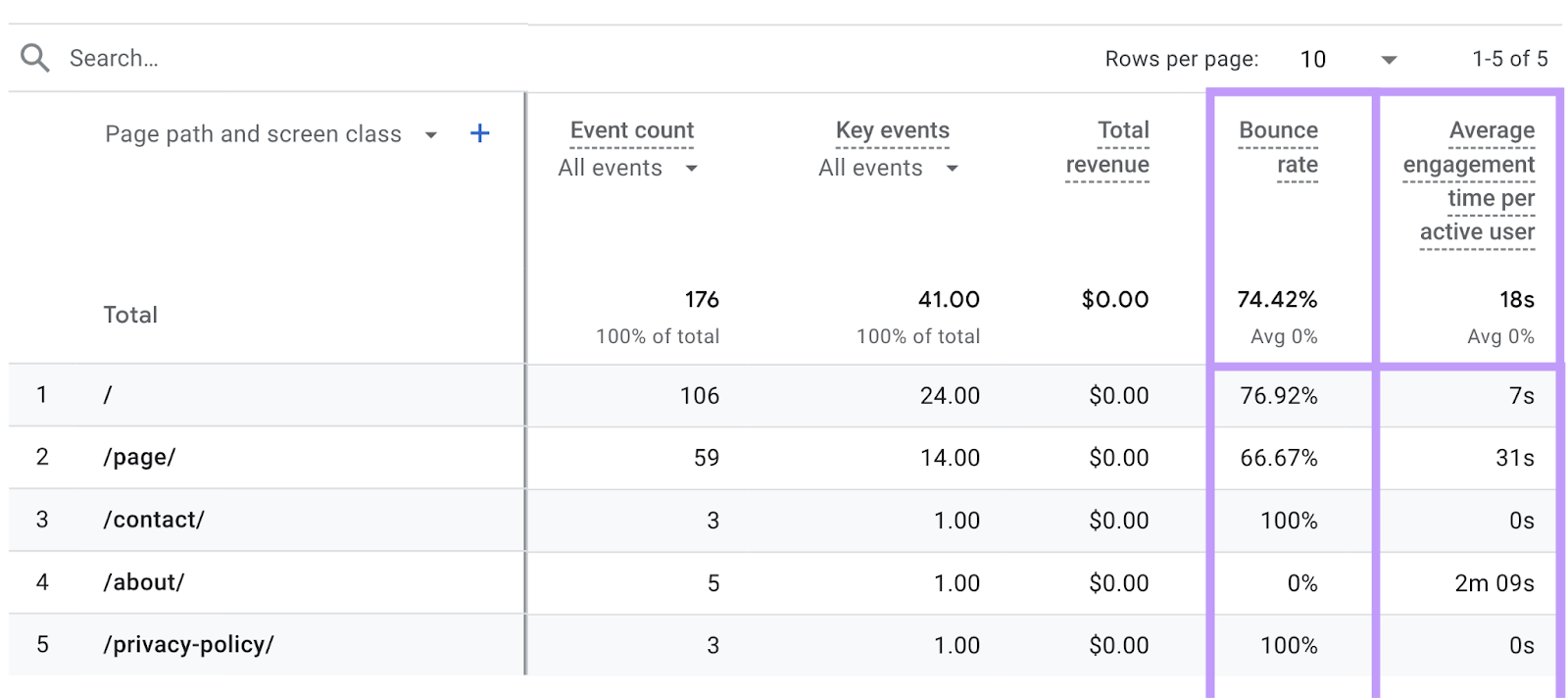Click the 76.92% bounce rate cell
The width and height of the screenshot is (1568, 698).
point(1278,396)
